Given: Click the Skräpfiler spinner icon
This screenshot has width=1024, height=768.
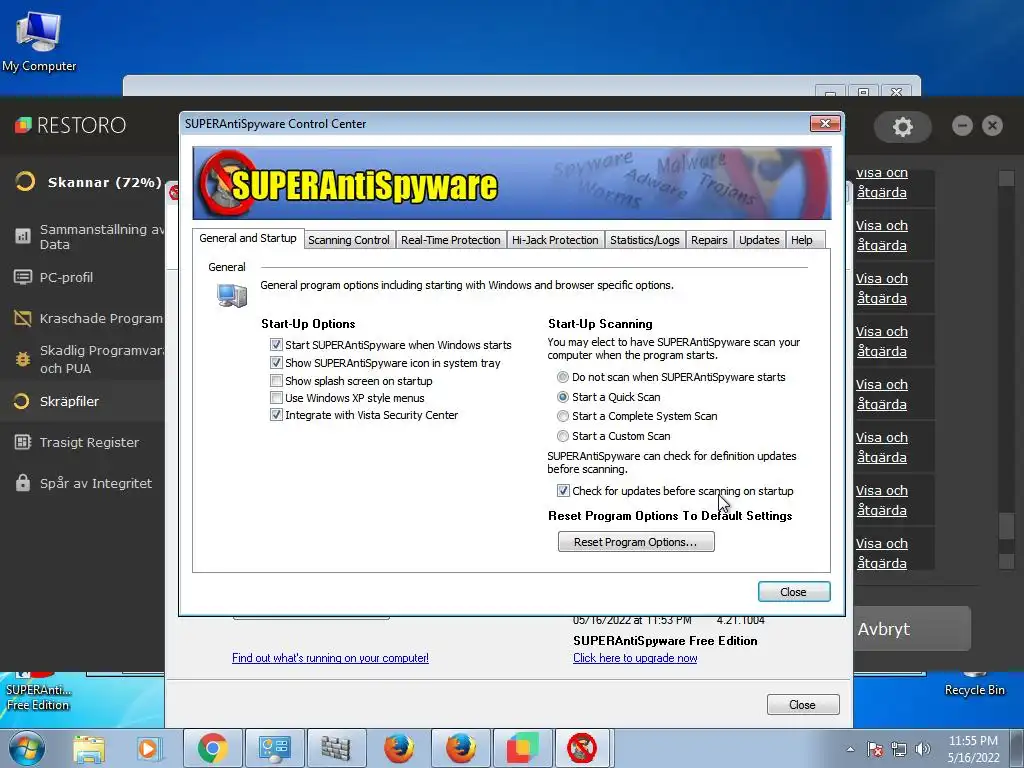Looking at the screenshot, I should 22,401.
